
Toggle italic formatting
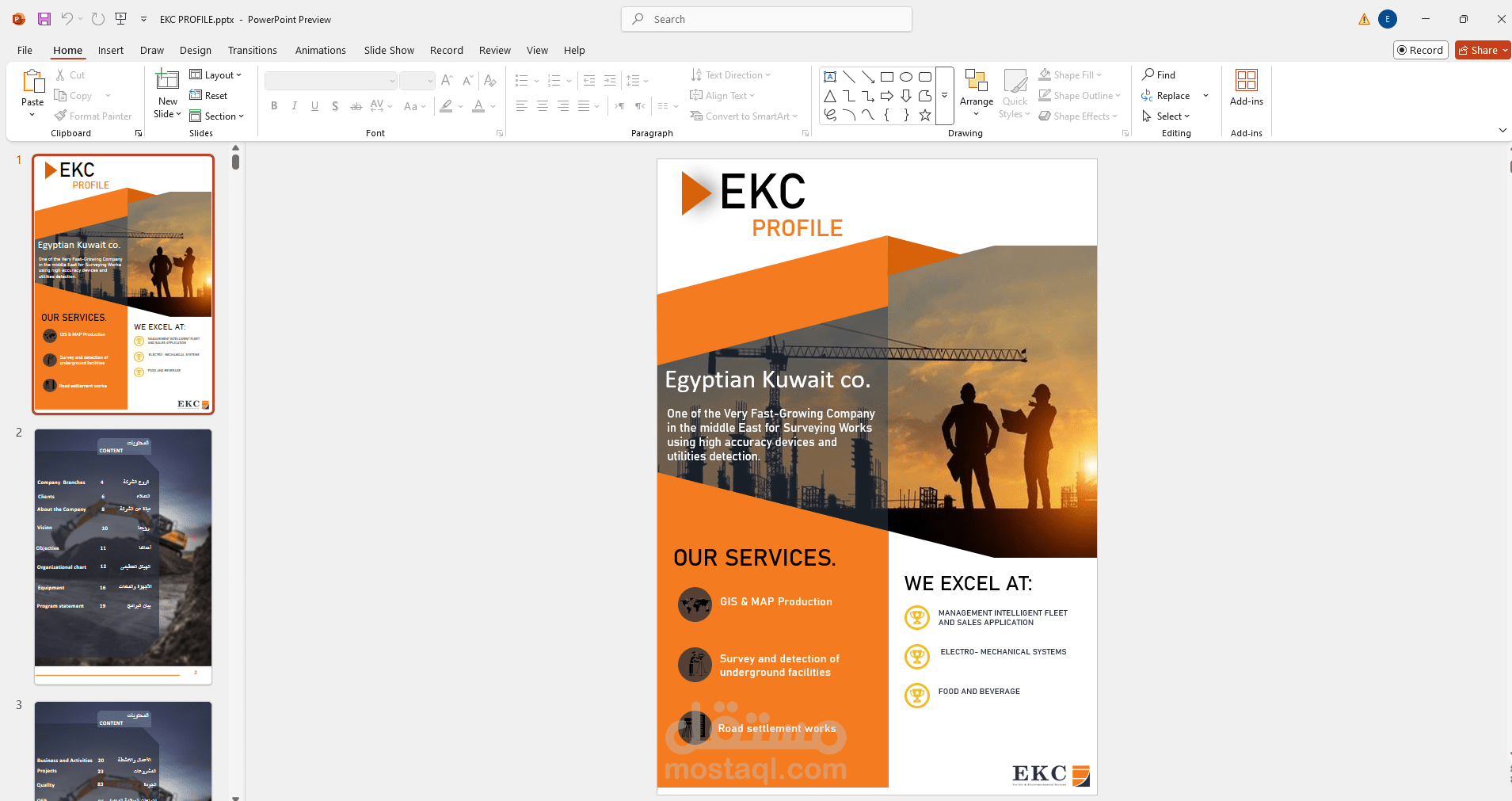[294, 105]
